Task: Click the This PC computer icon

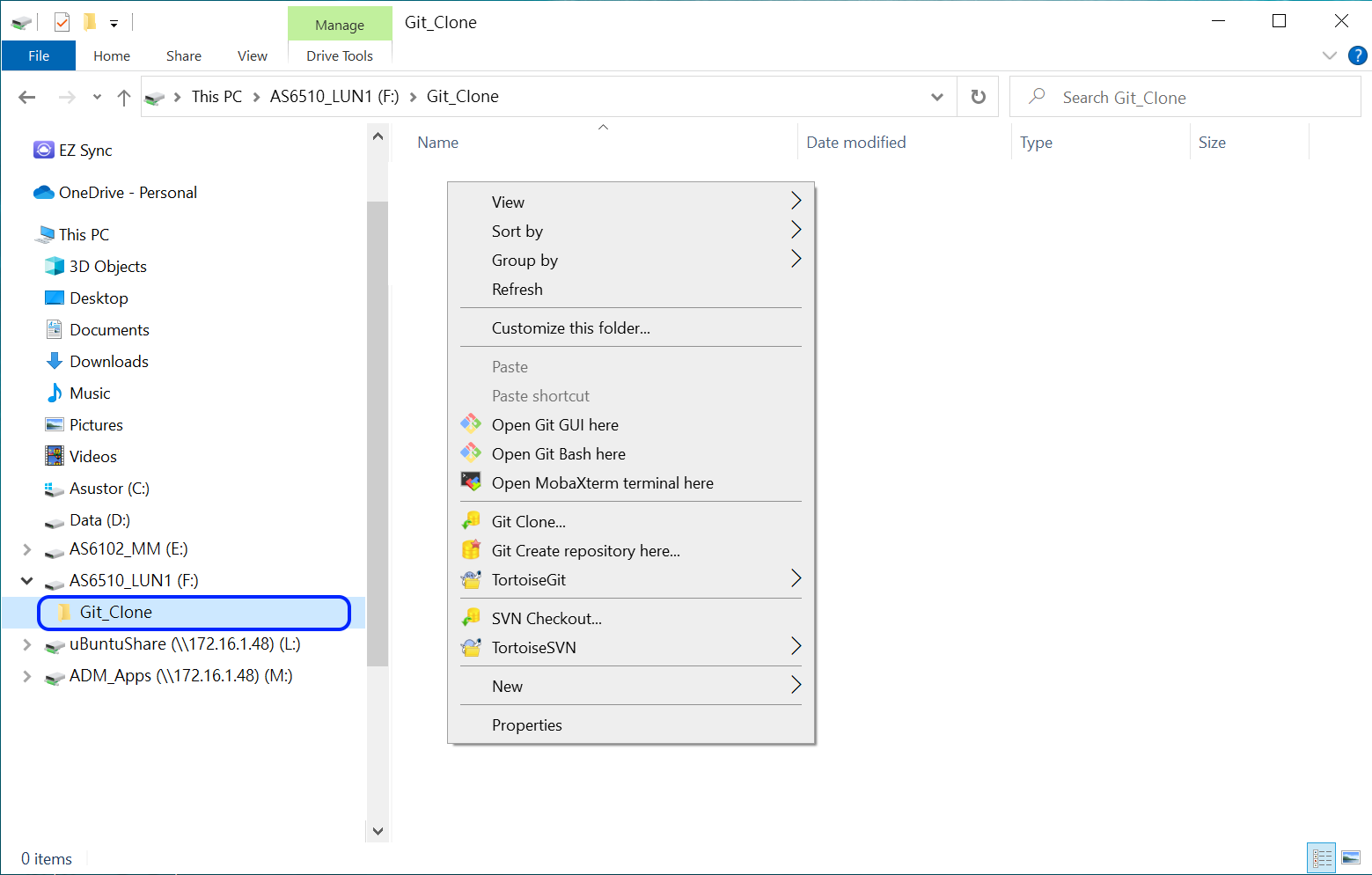Action: [44, 234]
